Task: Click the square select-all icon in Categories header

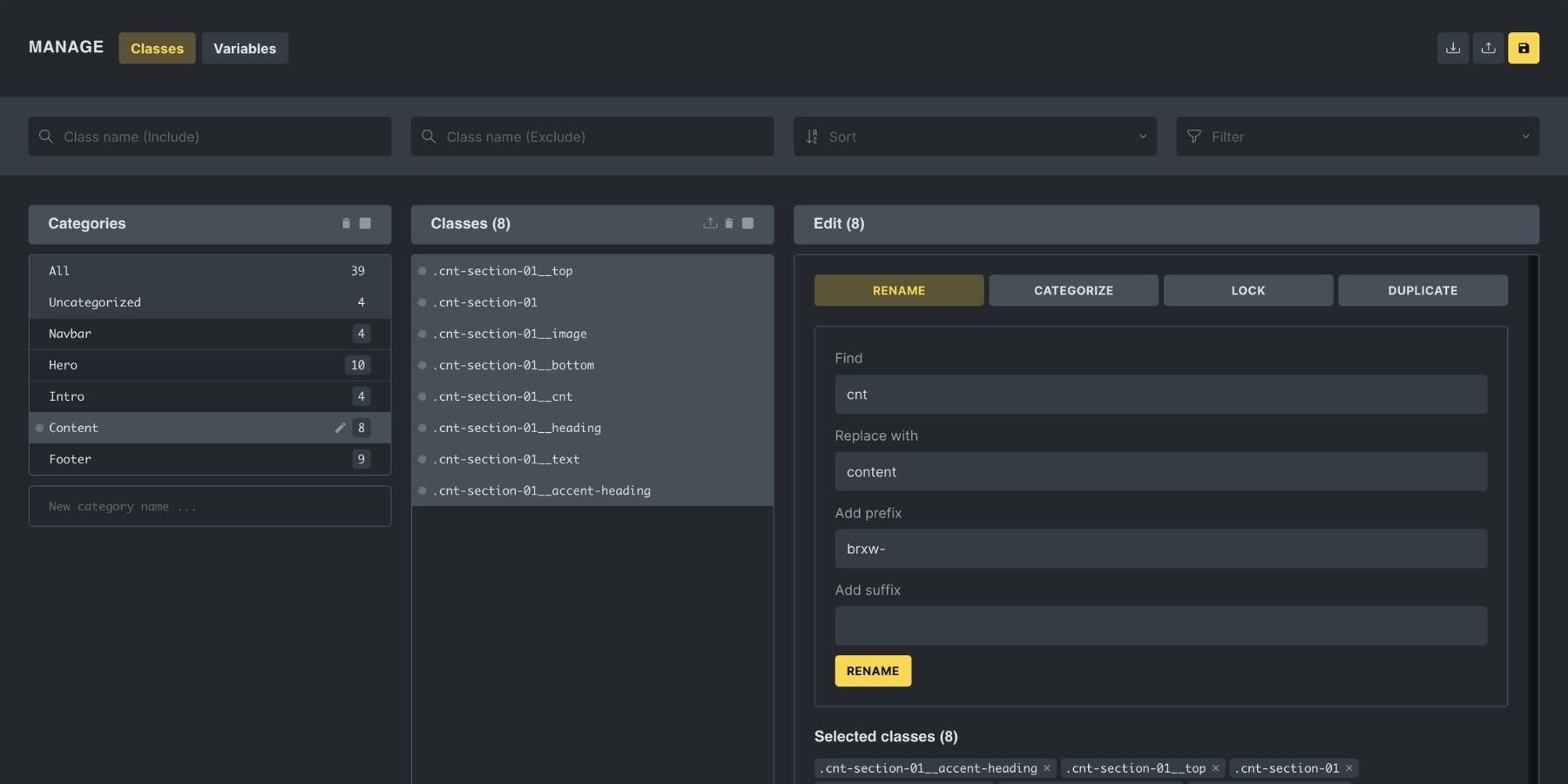Action: coord(365,224)
